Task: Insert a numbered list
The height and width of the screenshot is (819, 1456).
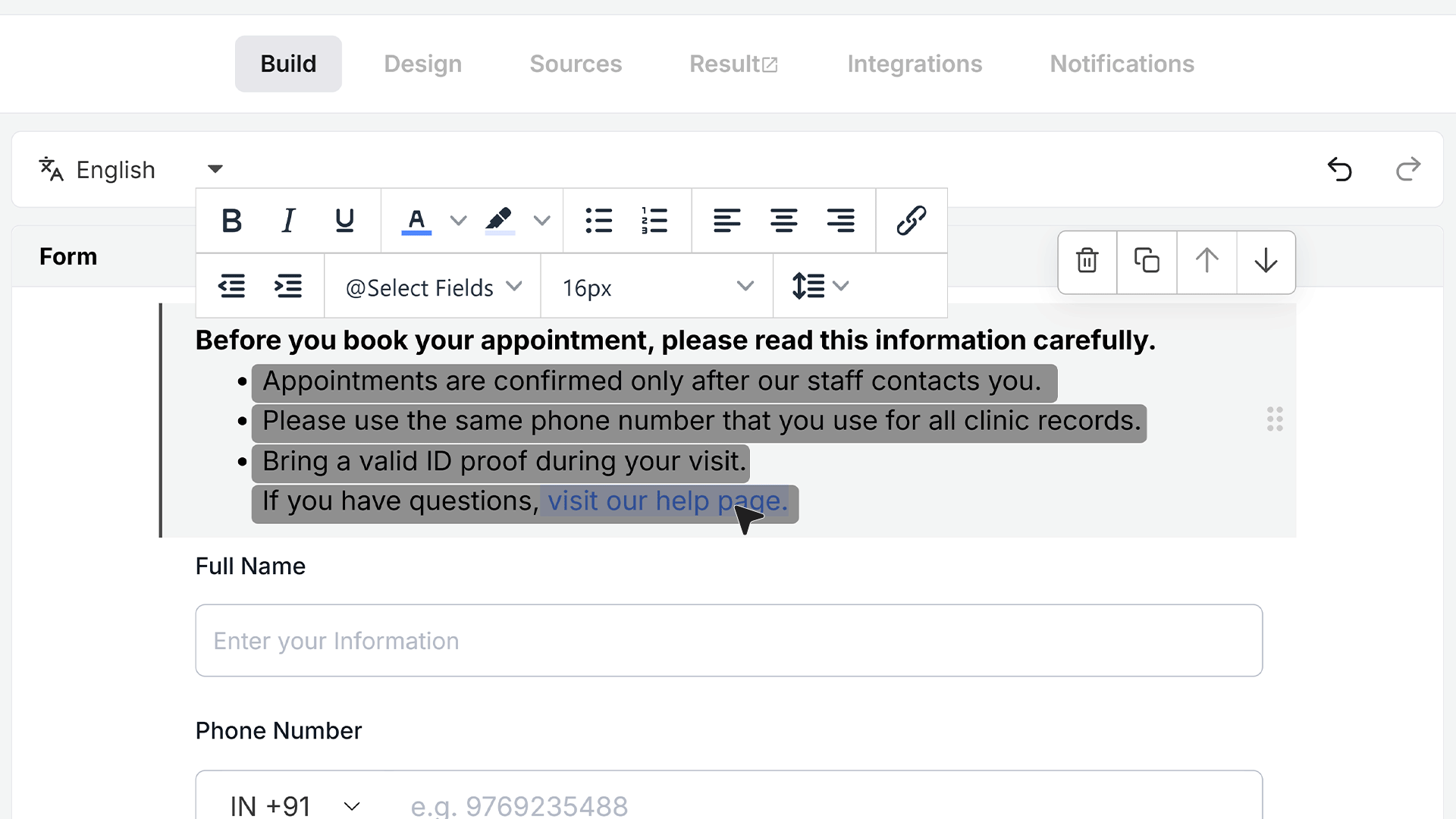Action: click(654, 221)
